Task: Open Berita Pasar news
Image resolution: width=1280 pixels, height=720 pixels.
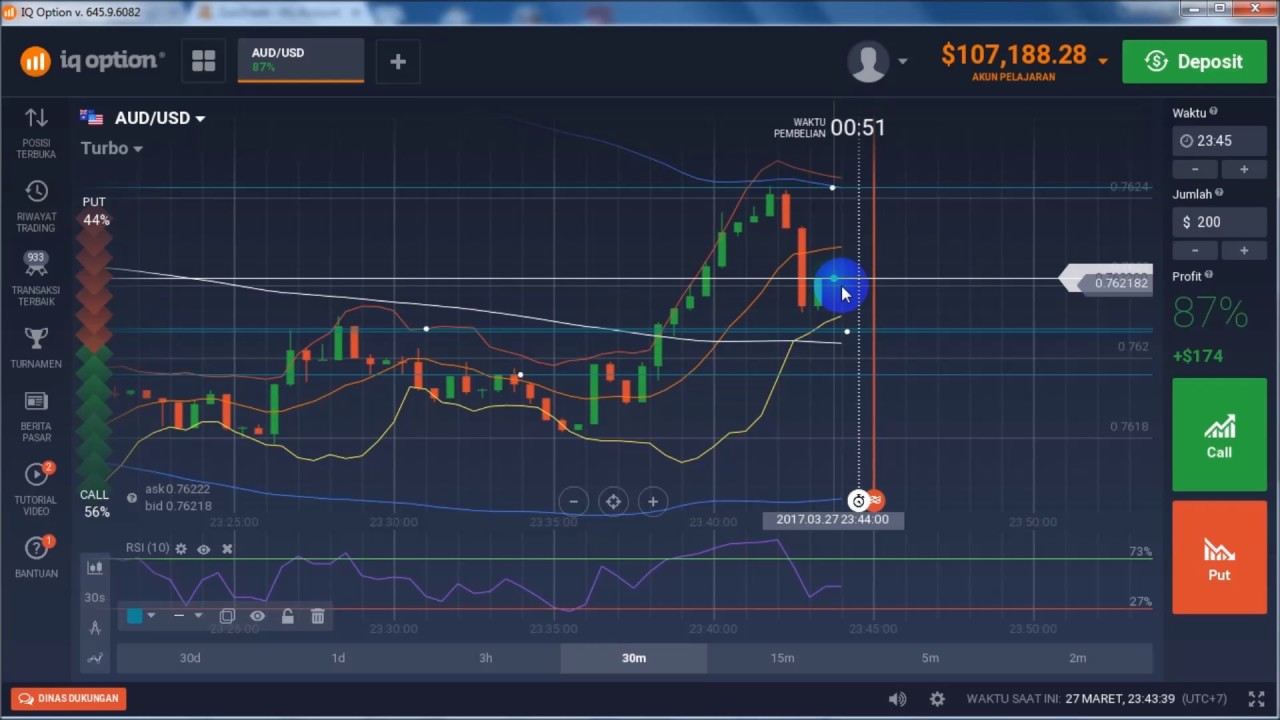Action: point(36,417)
